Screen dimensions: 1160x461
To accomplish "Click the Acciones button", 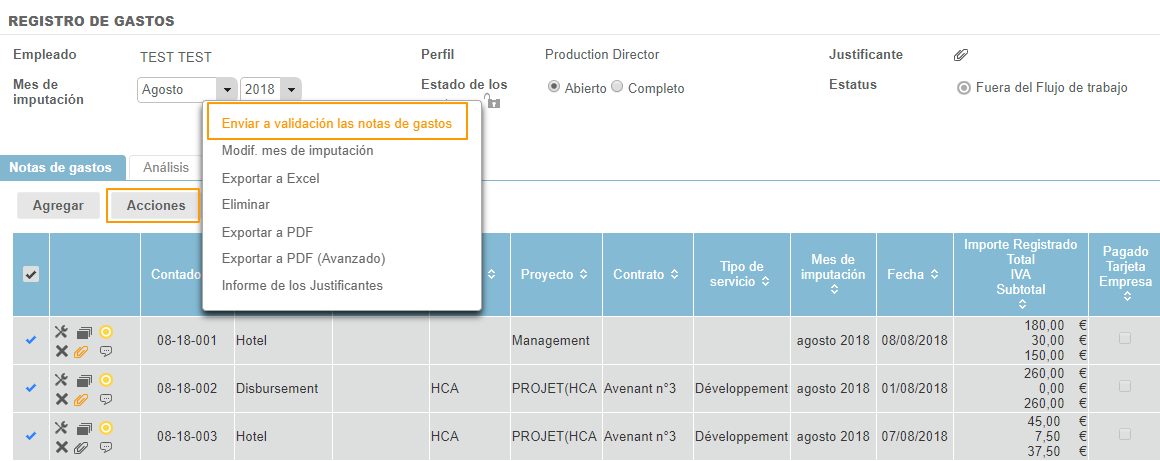I will (155, 205).
